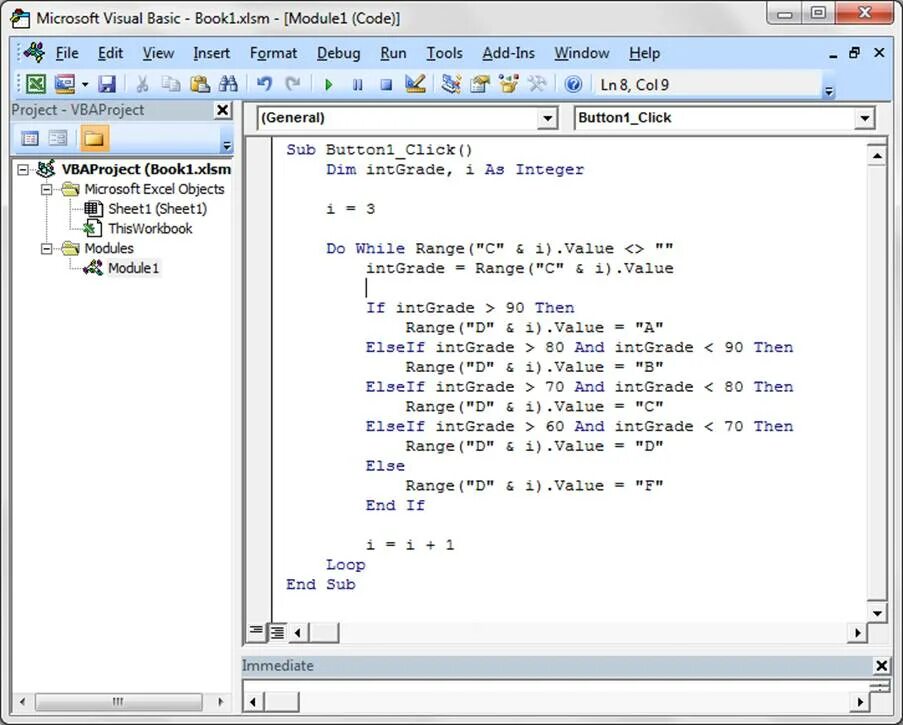Open the (General) object dropdown
903x725 pixels.
(x=547, y=118)
